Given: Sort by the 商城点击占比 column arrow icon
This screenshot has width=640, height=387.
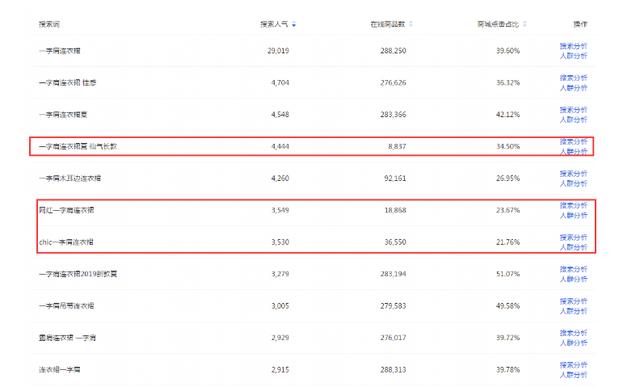Looking at the screenshot, I should [x=524, y=24].
